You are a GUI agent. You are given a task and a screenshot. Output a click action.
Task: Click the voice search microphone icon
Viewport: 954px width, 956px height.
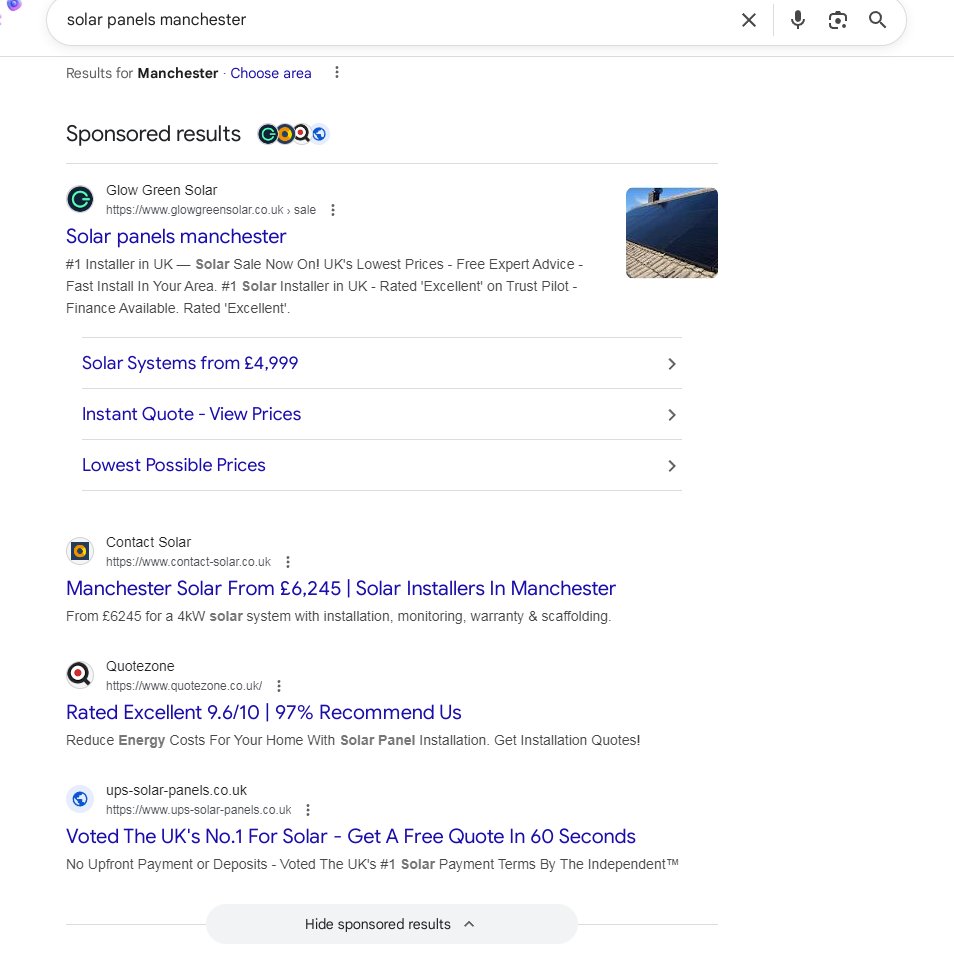(797, 20)
